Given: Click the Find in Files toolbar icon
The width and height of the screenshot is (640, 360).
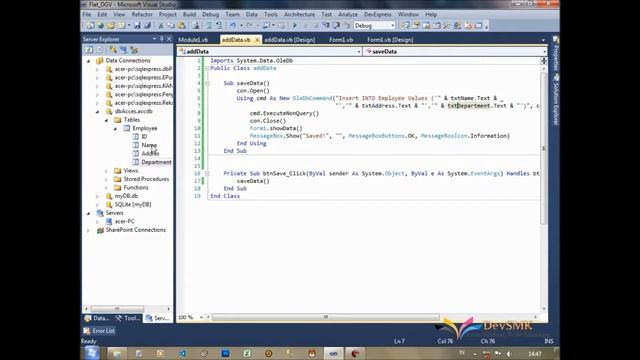Looking at the screenshot, I should coord(196,26).
